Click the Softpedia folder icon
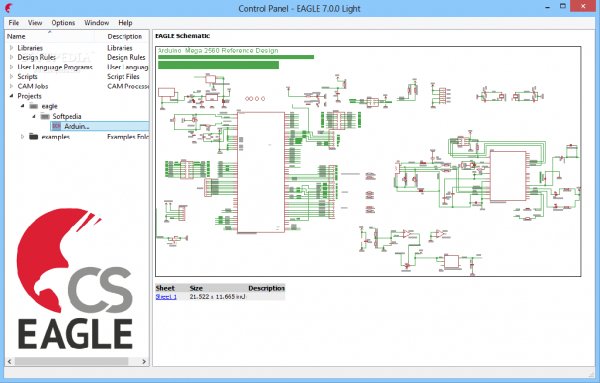Screen dimensions: 600x383 pyautogui.click(x=45, y=116)
